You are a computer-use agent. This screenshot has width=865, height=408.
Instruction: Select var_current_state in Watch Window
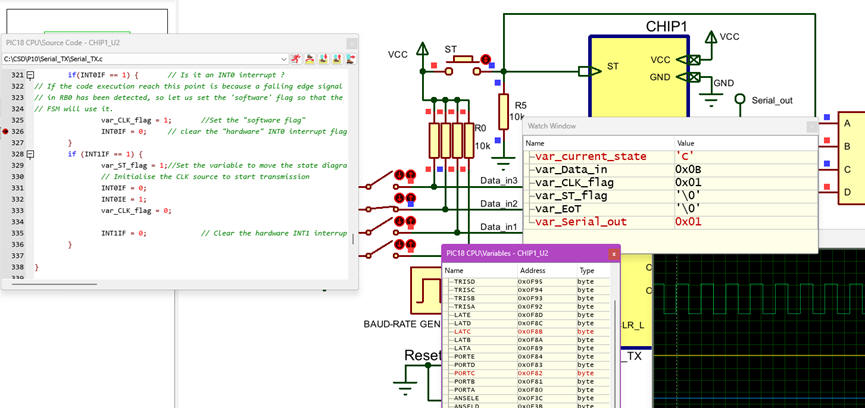[x=588, y=156]
